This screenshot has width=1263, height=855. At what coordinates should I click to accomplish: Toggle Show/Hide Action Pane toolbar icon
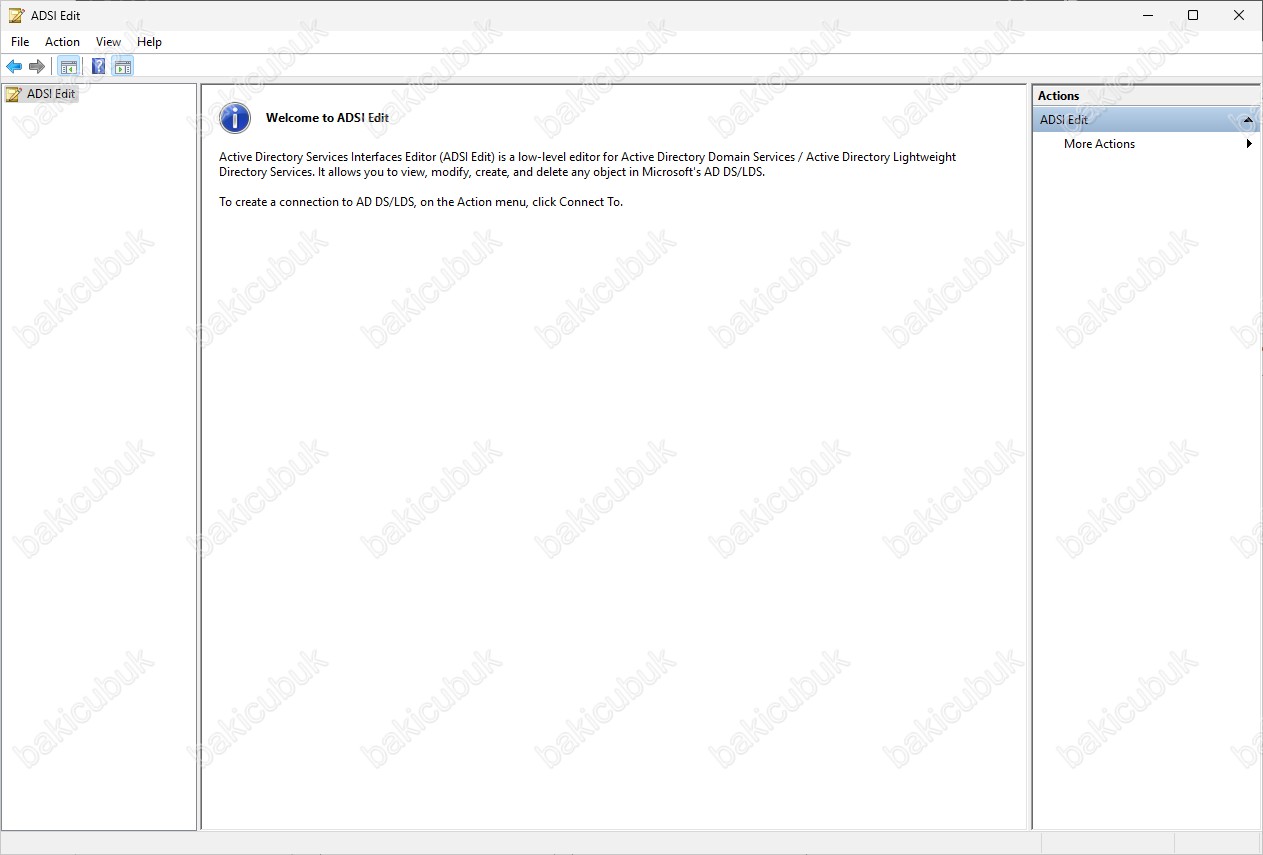123,67
